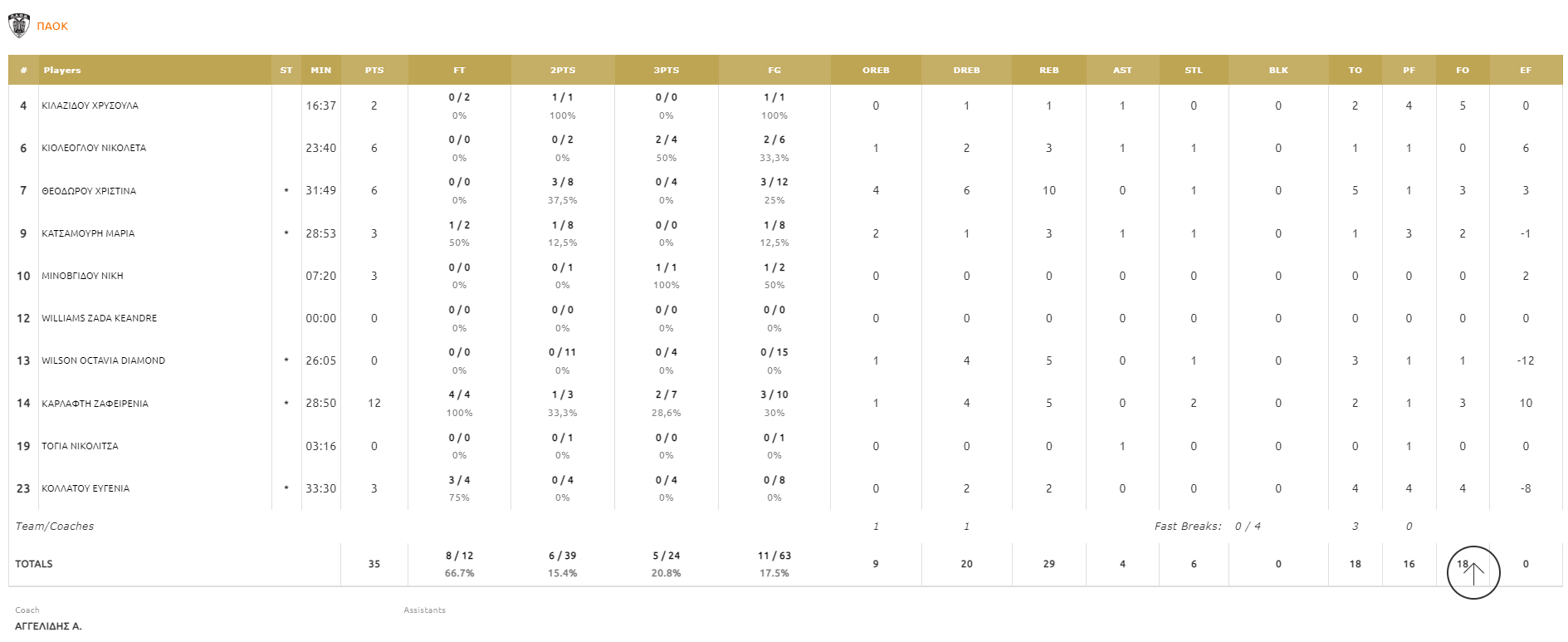1568x642 pixels.
Task: Sort by the 3PTS column header
Action: [666, 71]
